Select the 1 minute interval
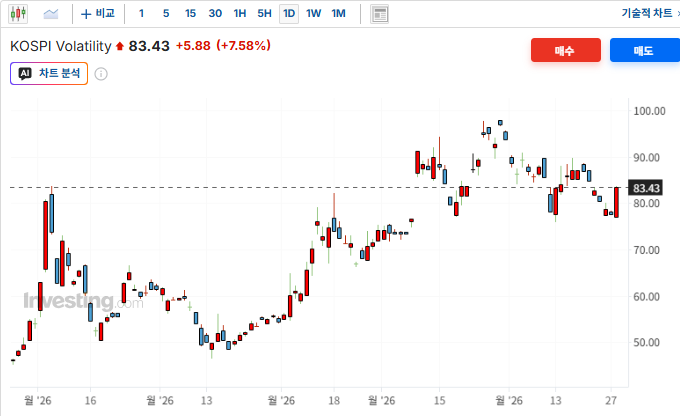This screenshot has width=680, height=416. [x=141, y=14]
